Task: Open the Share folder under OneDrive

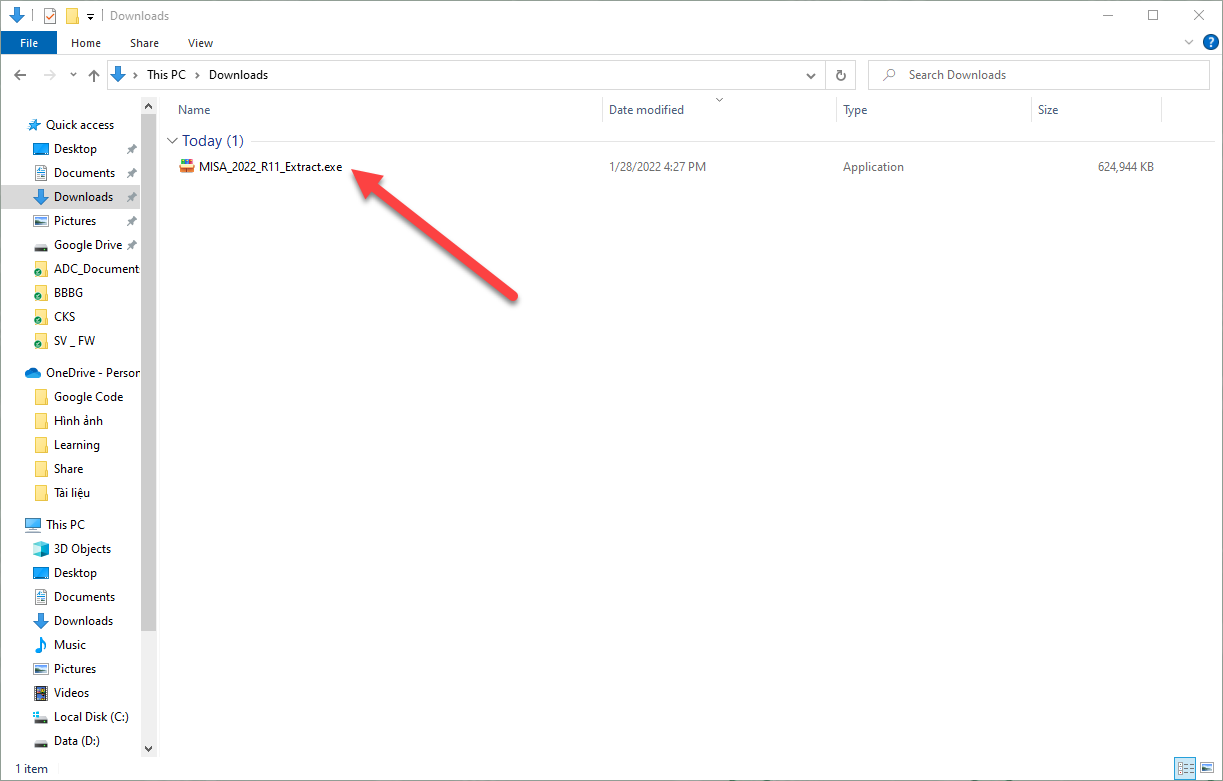Action: [69, 469]
